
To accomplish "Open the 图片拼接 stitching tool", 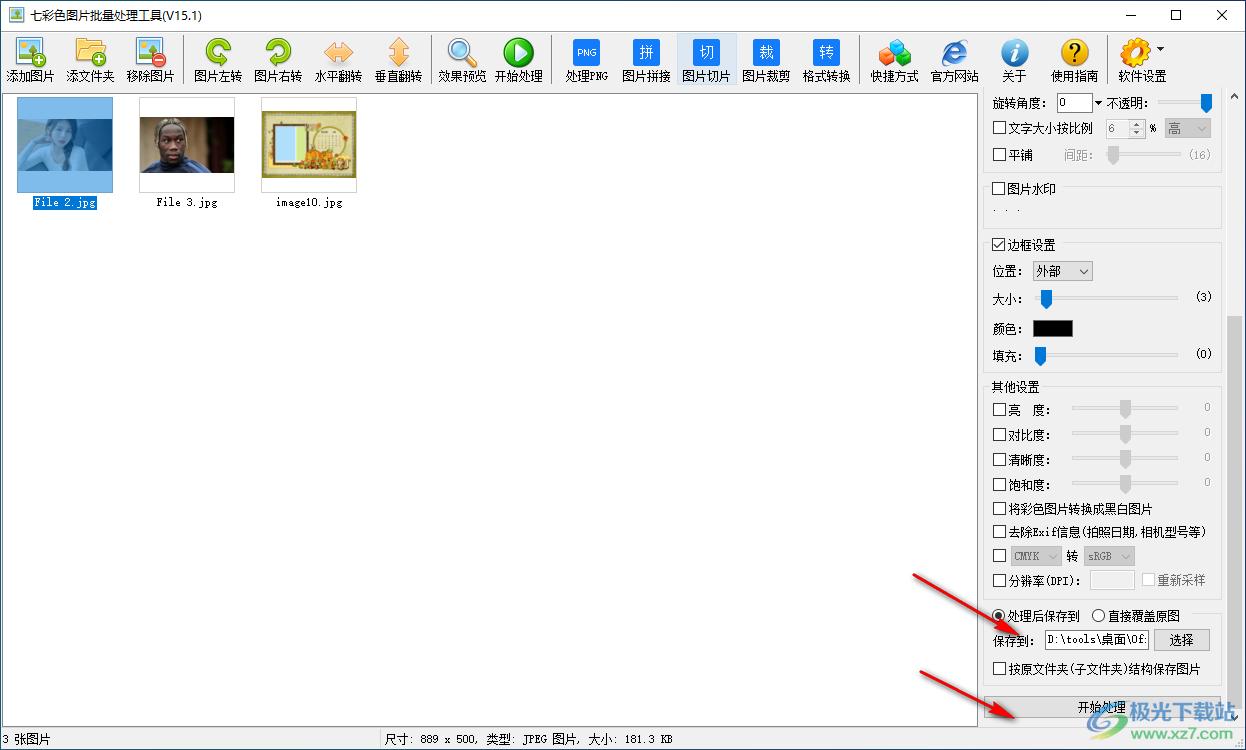I will [646, 54].
